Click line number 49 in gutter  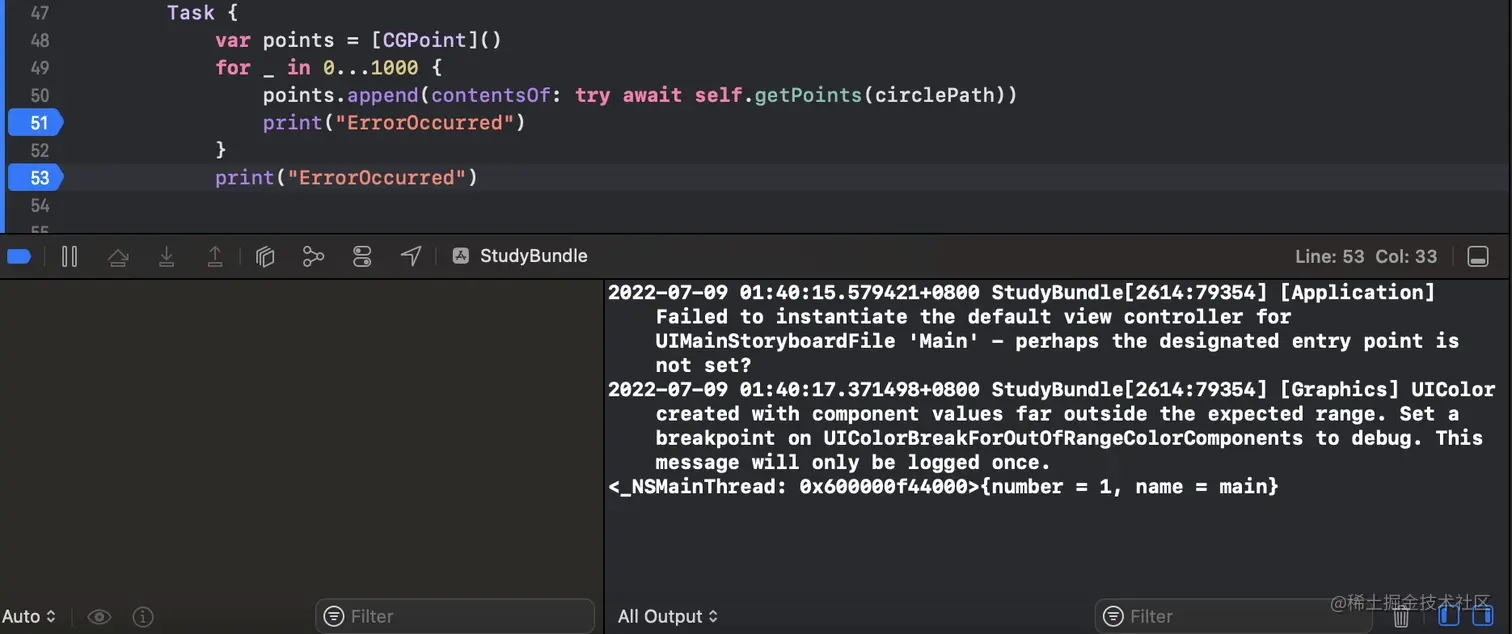coord(39,68)
